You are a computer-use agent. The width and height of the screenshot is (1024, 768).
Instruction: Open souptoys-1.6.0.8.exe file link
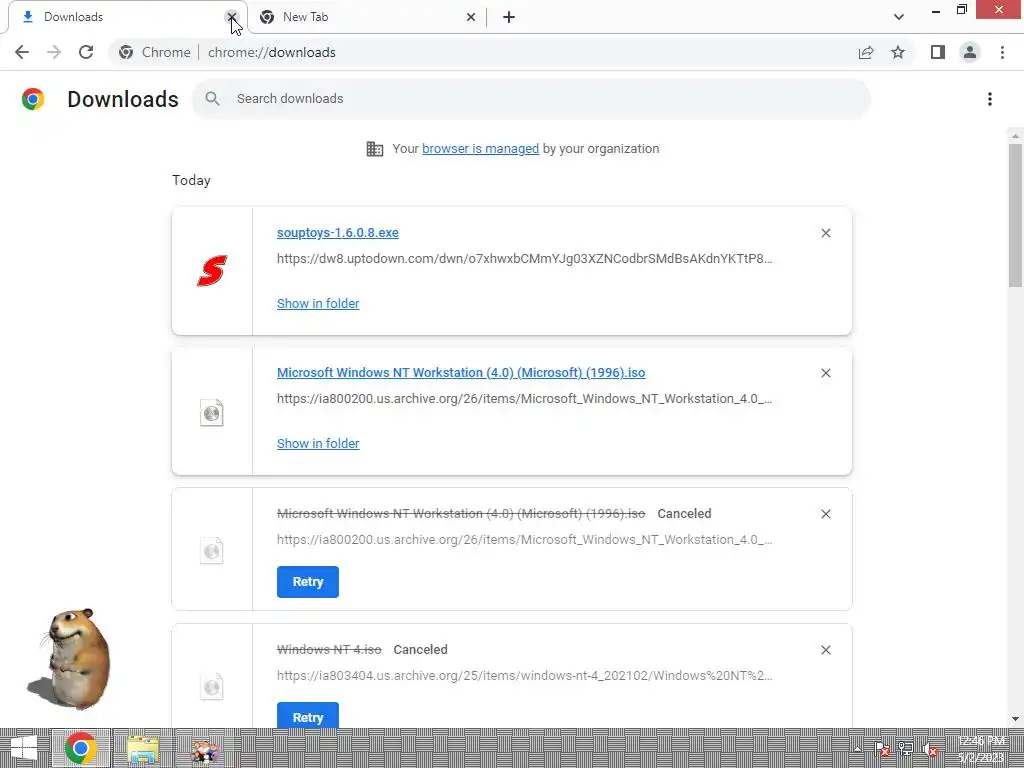[x=338, y=232]
